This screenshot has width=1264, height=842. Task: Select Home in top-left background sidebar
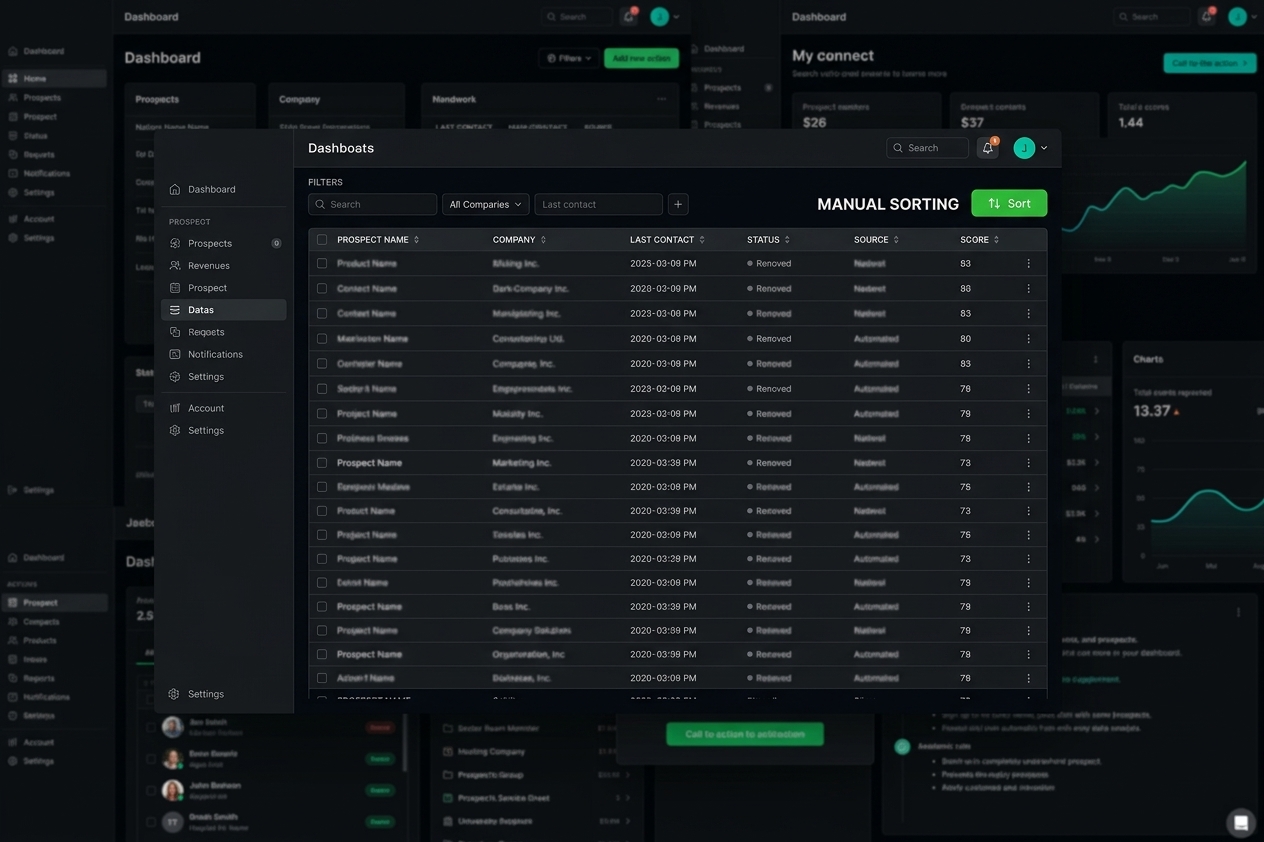54,78
